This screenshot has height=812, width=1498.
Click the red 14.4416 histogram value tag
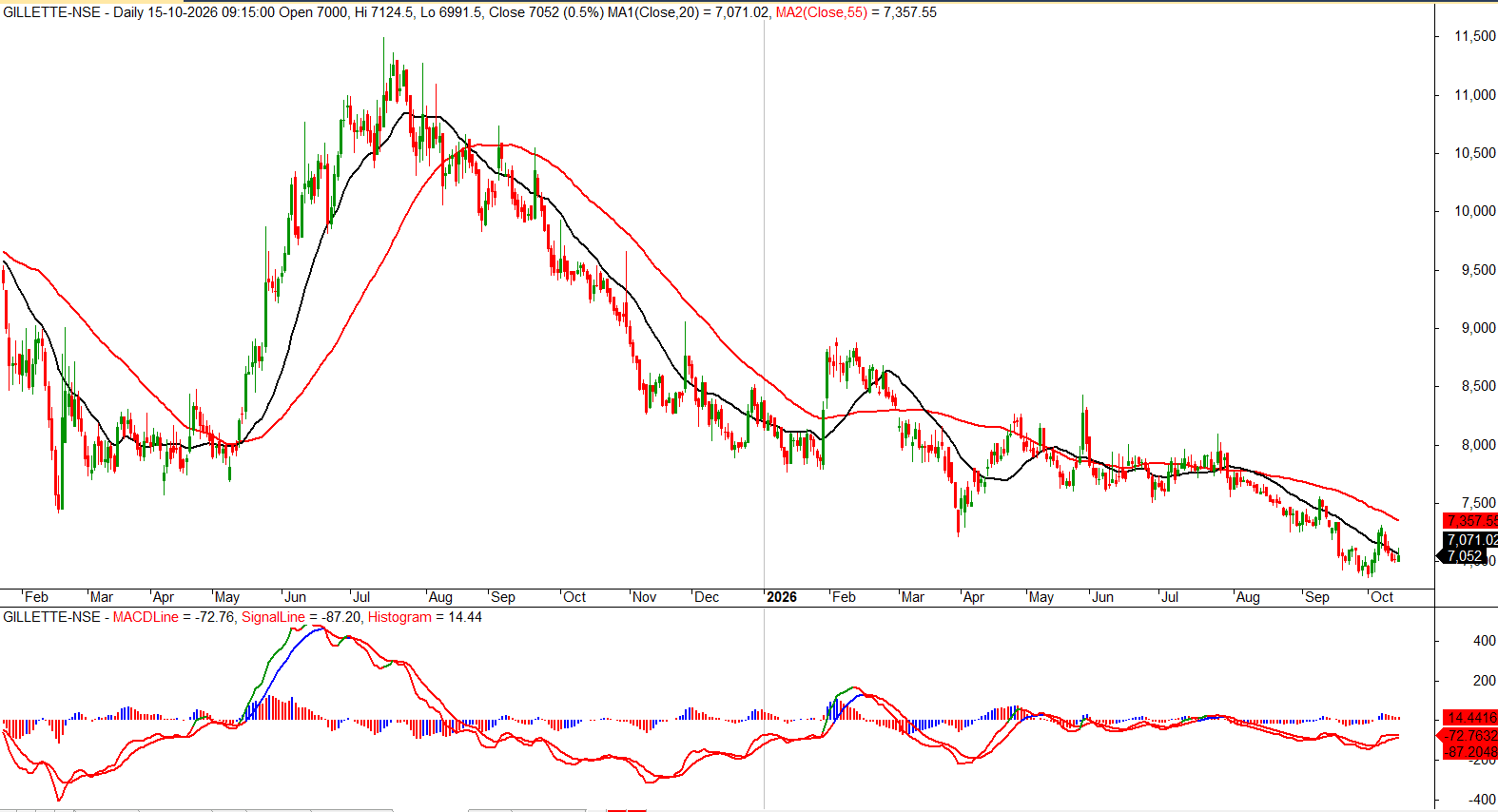tap(1470, 718)
